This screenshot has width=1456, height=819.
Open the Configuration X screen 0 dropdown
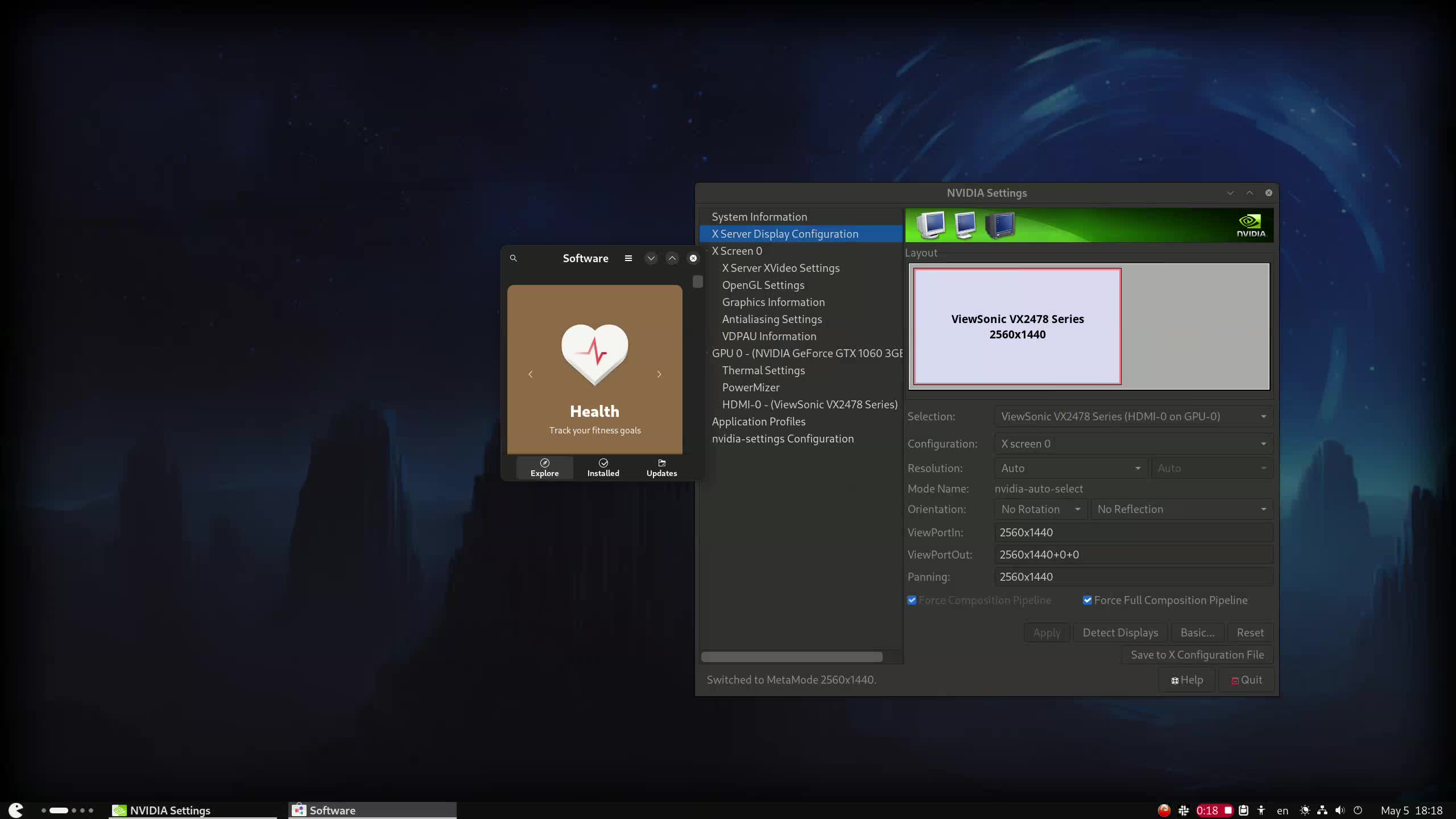1134,444
